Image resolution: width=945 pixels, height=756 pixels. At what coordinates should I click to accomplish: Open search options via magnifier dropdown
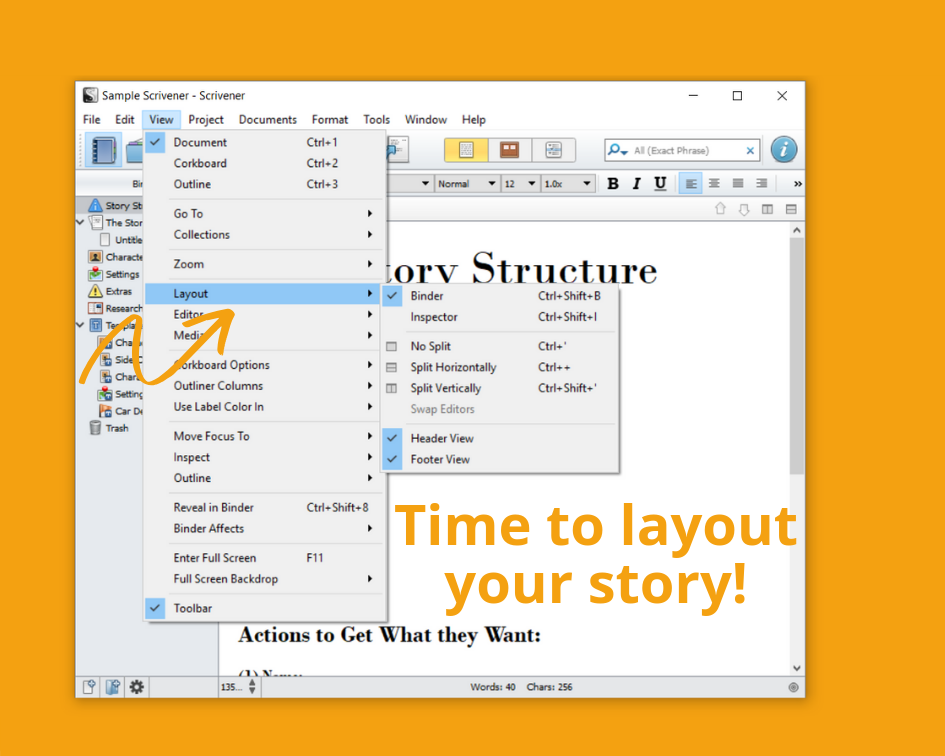pos(618,150)
